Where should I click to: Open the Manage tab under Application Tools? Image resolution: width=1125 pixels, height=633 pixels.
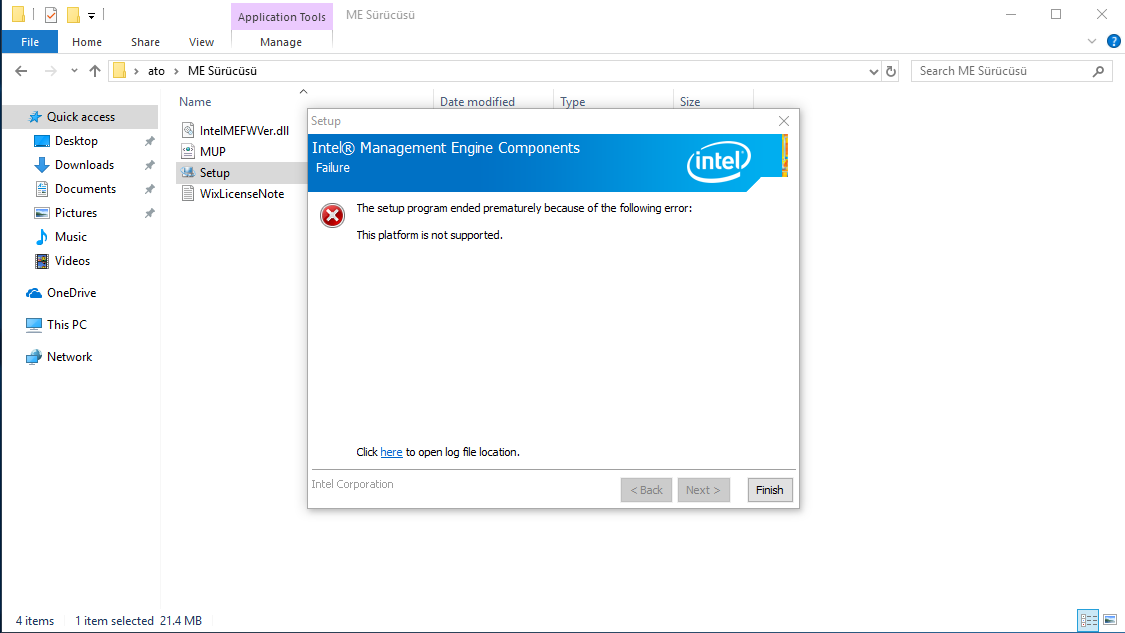tap(281, 42)
